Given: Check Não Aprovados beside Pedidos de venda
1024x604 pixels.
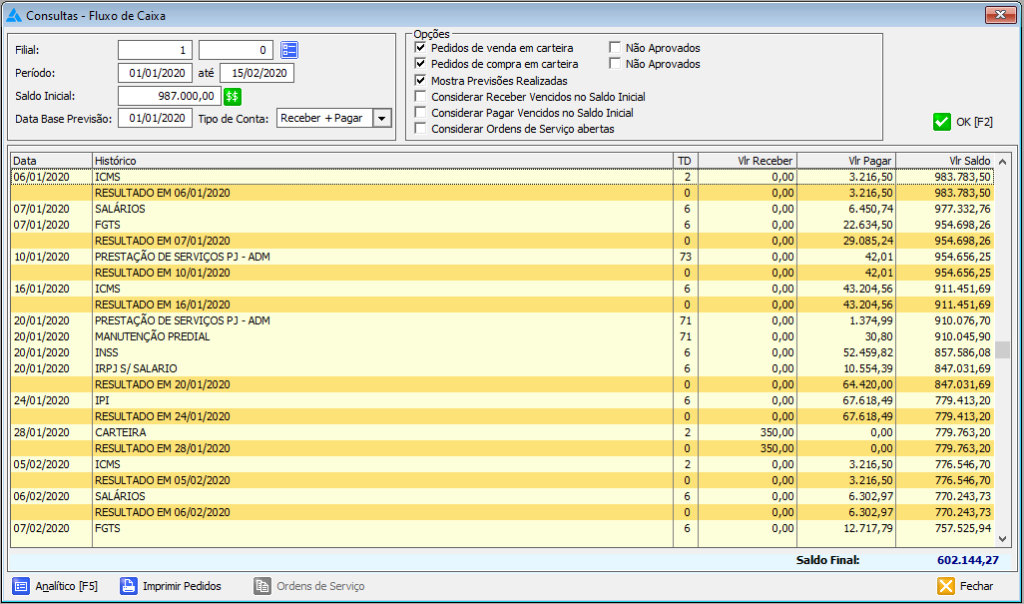Looking at the screenshot, I should [x=613, y=45].
